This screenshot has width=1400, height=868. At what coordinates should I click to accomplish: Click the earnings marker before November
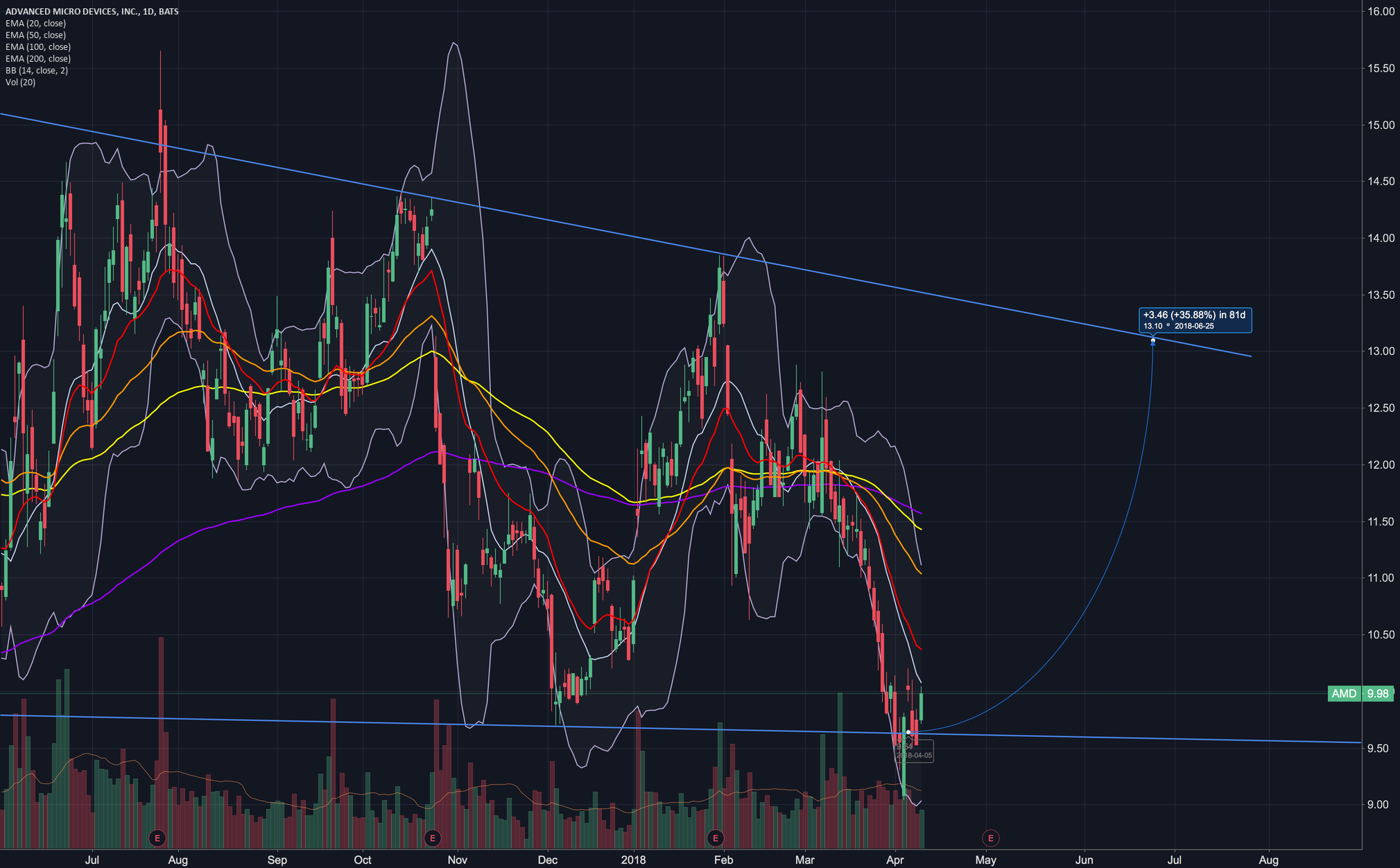pyautogui.click(x=433, y=838)
